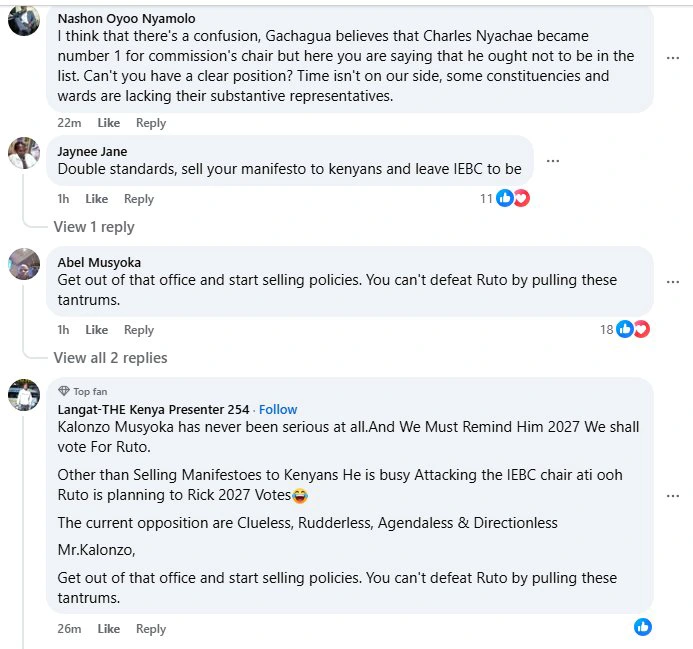Click Abel Musyoka's profile avatar
693x649 pixels.
point(24,264)
